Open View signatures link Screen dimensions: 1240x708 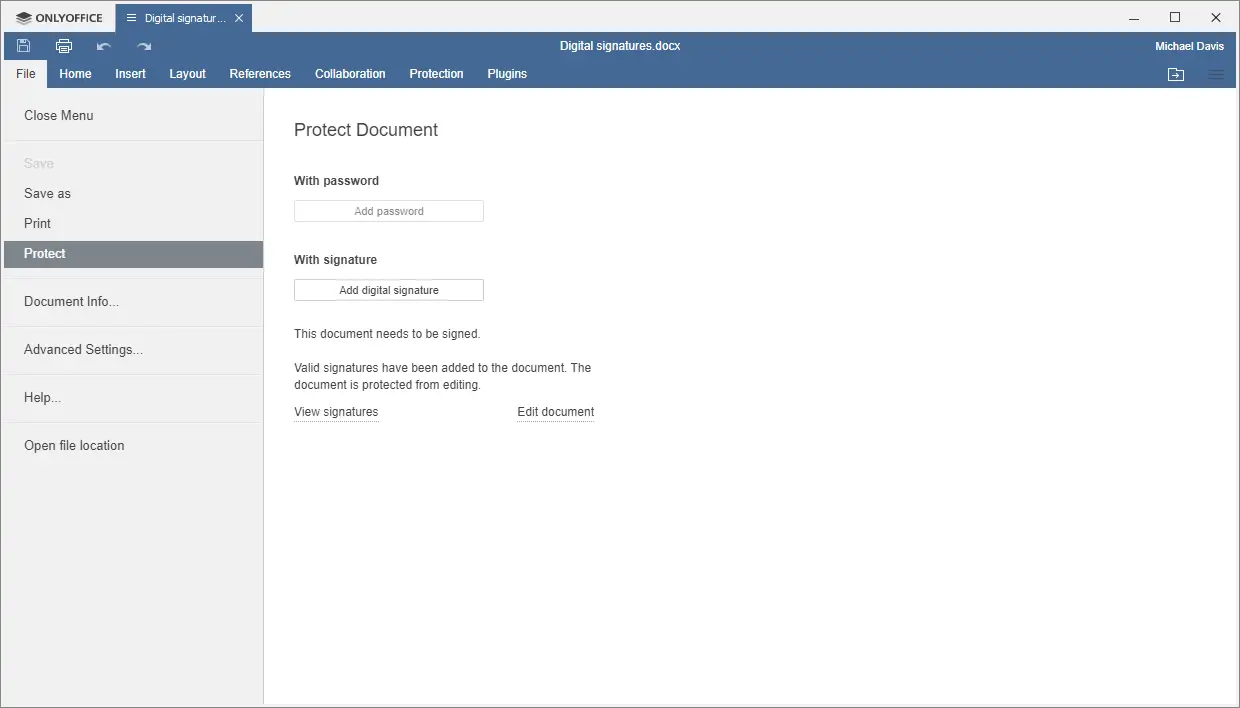click(336, 412)
